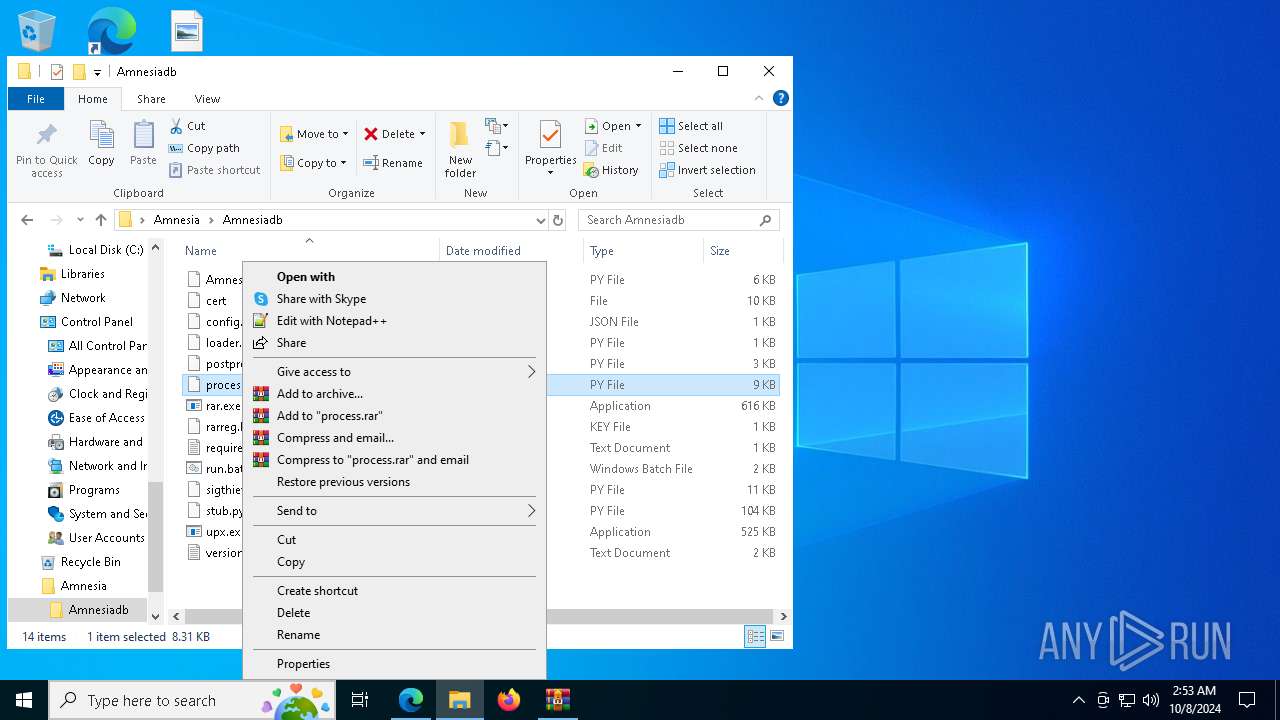The image size is (1280, 720).
Task: Click the Cut scissors in the ribbon
Action: [176, 126]
